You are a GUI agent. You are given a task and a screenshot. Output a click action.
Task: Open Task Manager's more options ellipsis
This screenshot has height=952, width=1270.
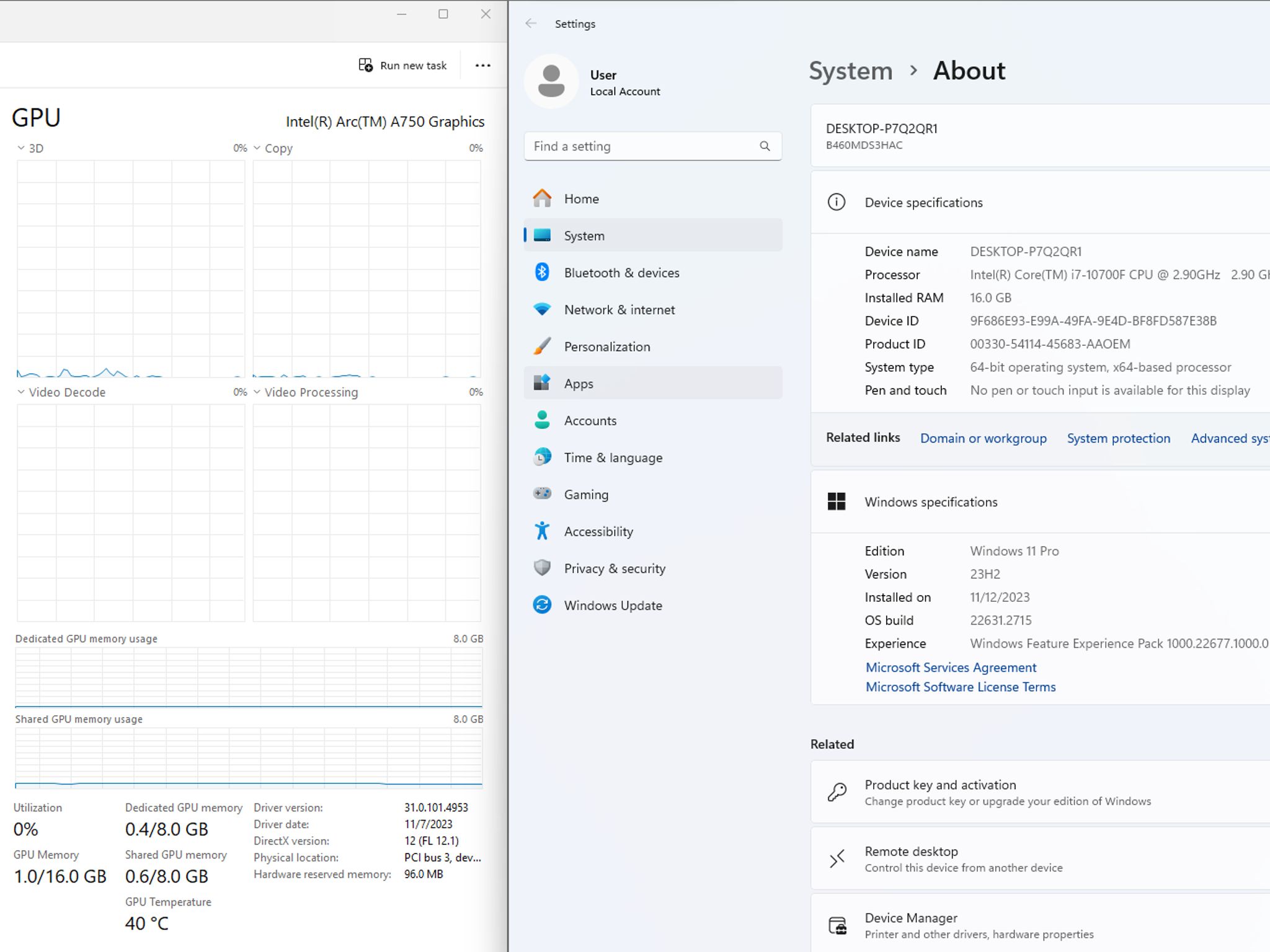click(482, 66)
